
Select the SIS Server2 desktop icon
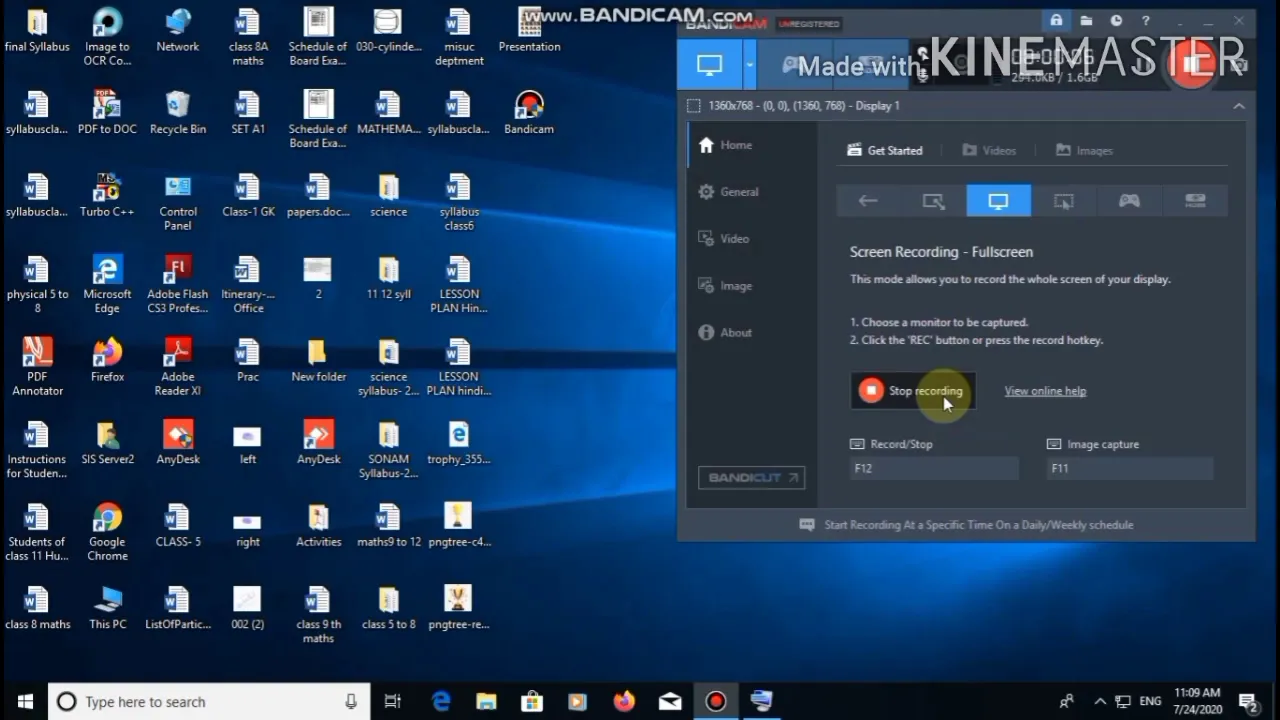[107, 442]
